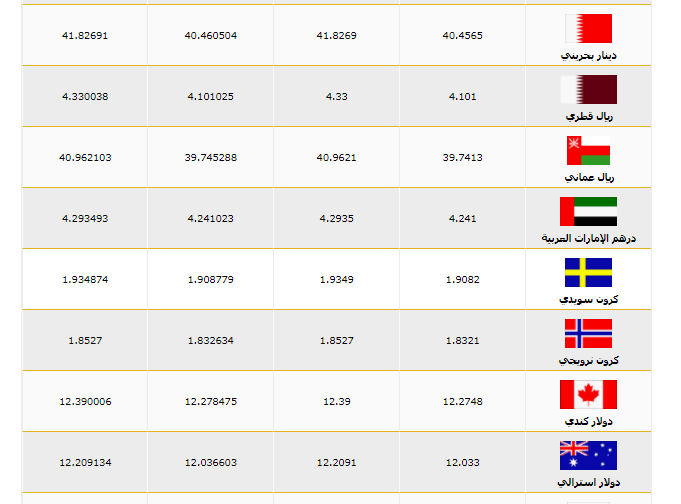Viewport: 681px width, 504px height.
Task: Select the دولار استرالي currency label
Action: pos(588,482)
